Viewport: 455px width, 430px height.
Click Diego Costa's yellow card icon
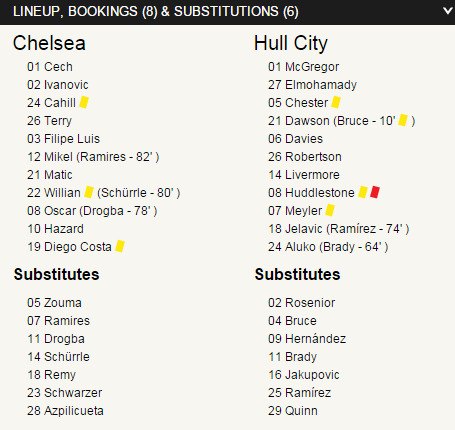pyautogui.click(x=120, y=246)
